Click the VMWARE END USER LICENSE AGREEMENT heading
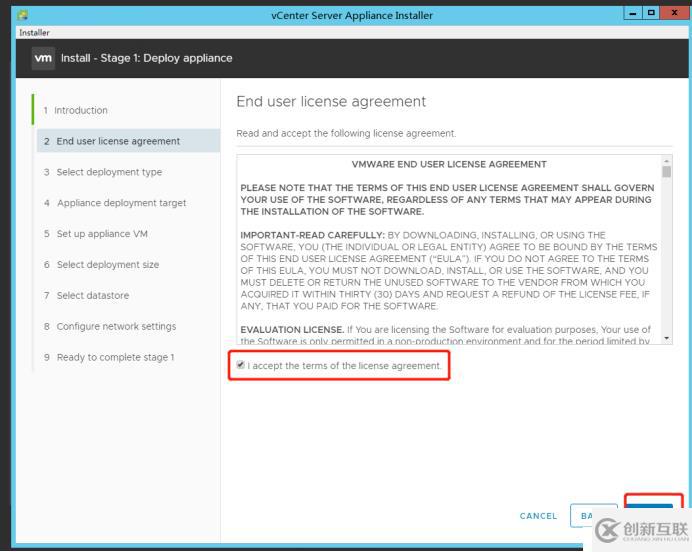This screenshot has width=692, height=552. (x=449, y=164)
